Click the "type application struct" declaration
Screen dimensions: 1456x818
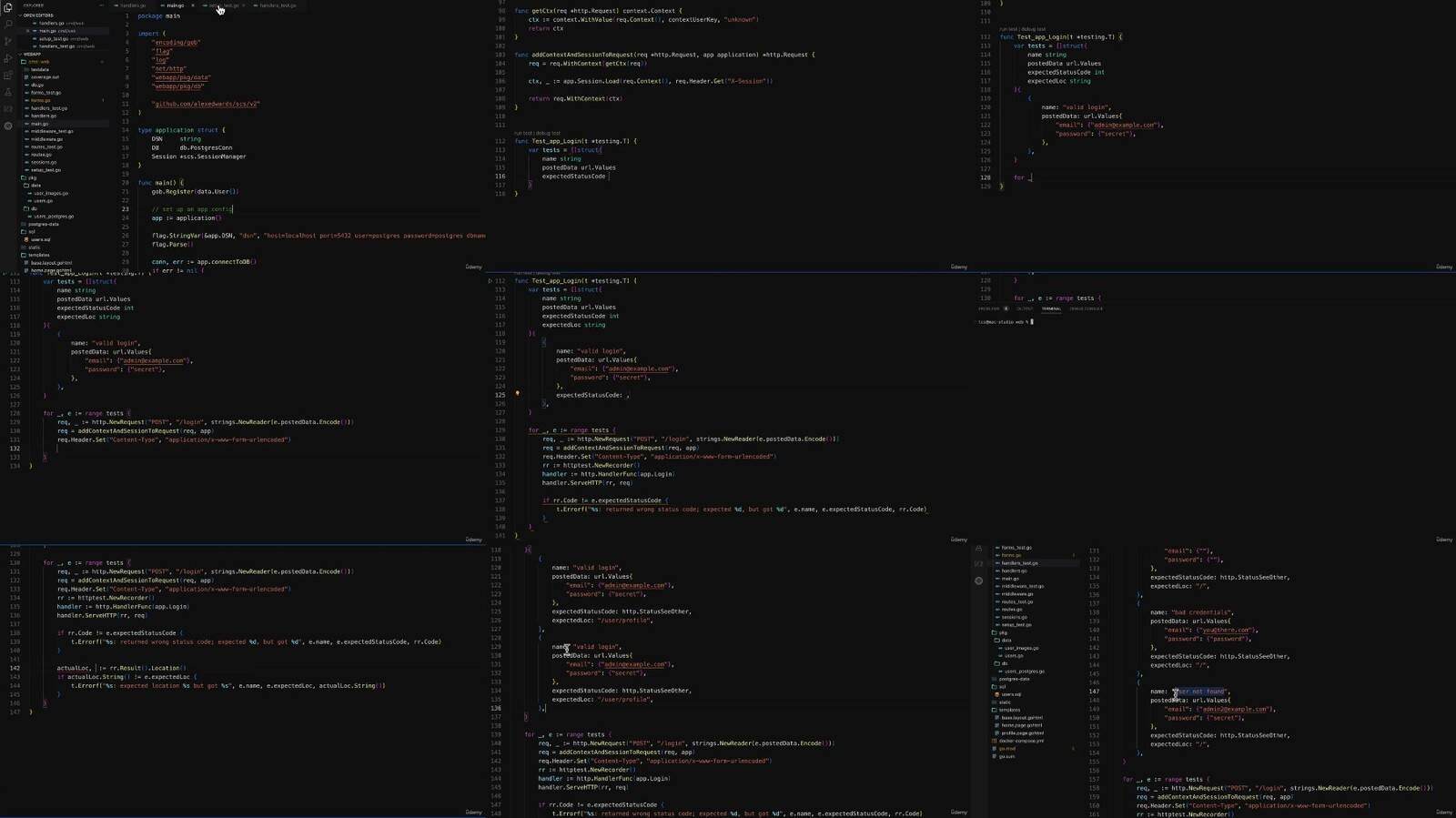pyautogui.click(x=181, y=130)
